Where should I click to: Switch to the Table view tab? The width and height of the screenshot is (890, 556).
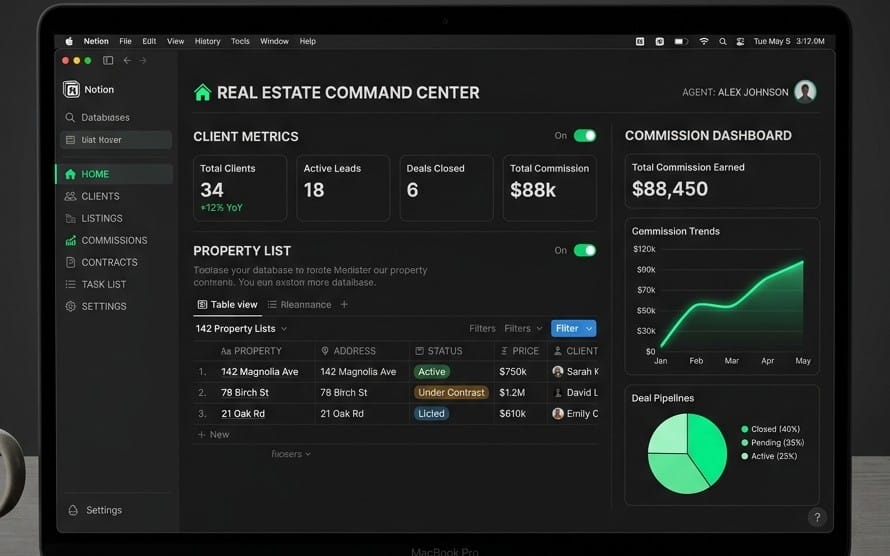click(228, 305)
